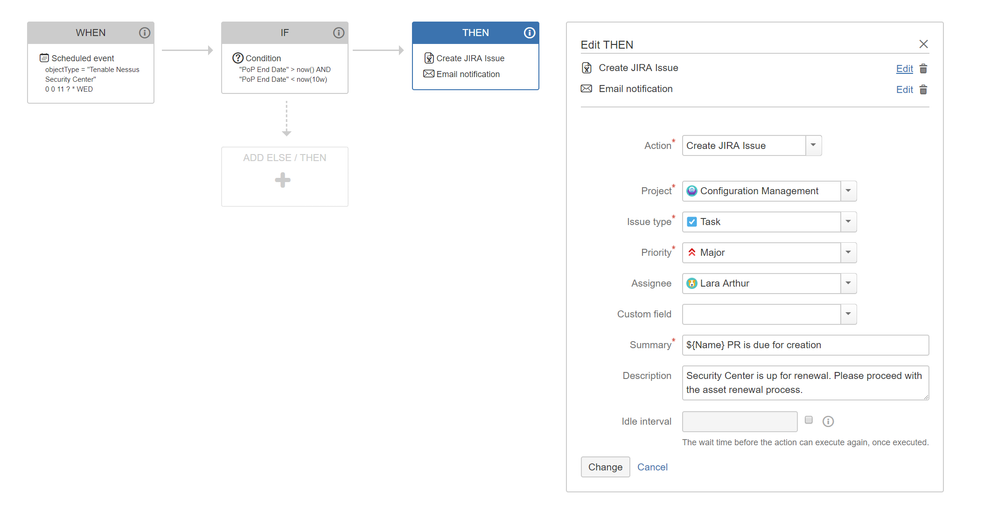Click the cron expression '0 0 11 ? * WED'

[69, 89]
